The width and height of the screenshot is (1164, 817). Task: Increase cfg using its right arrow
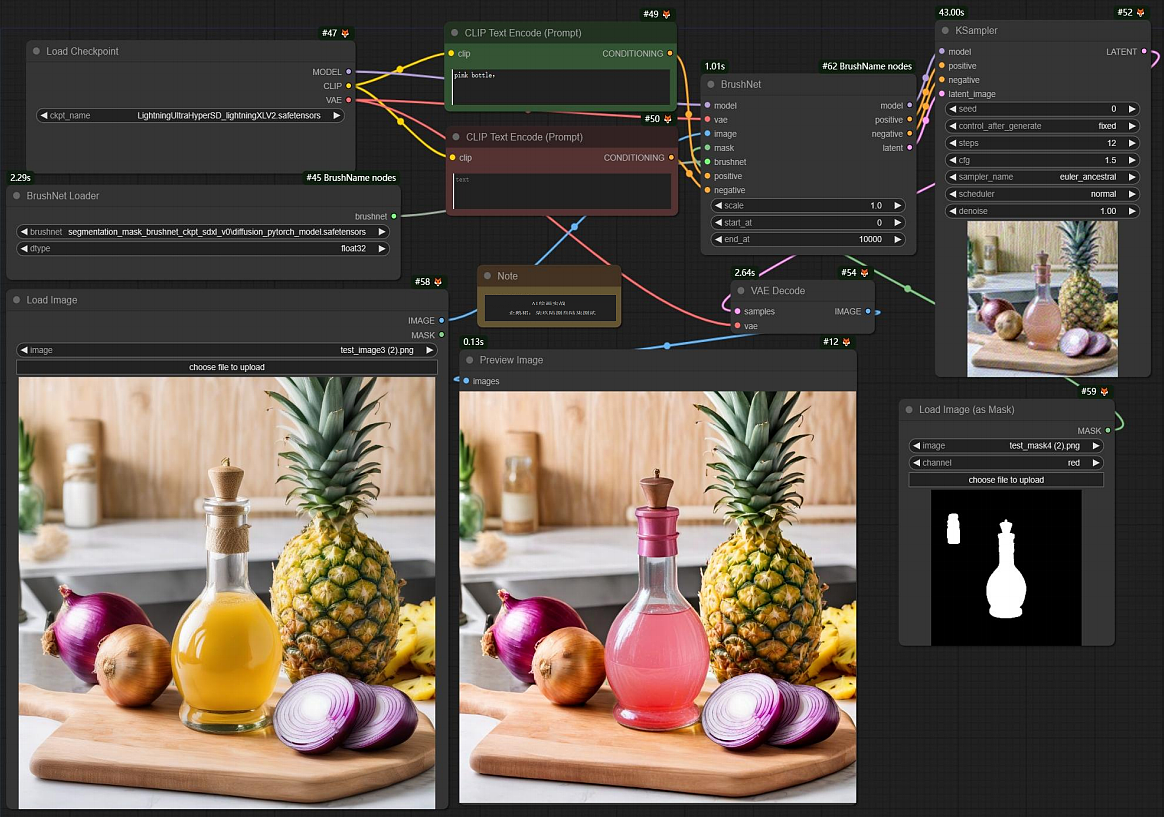click(1132, 160)
